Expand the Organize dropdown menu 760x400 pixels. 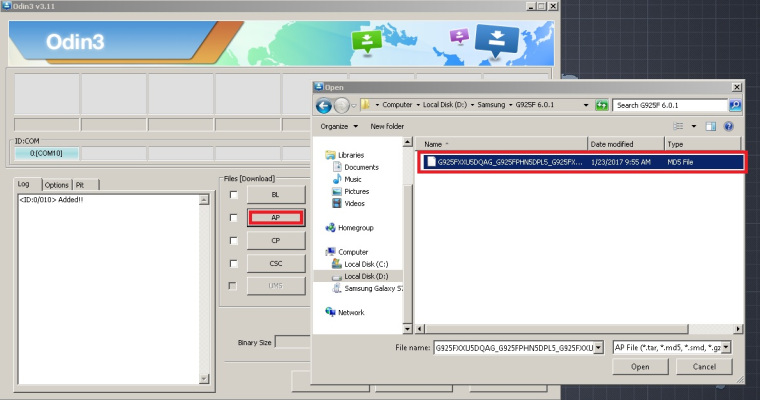click(x=338, y=126)
